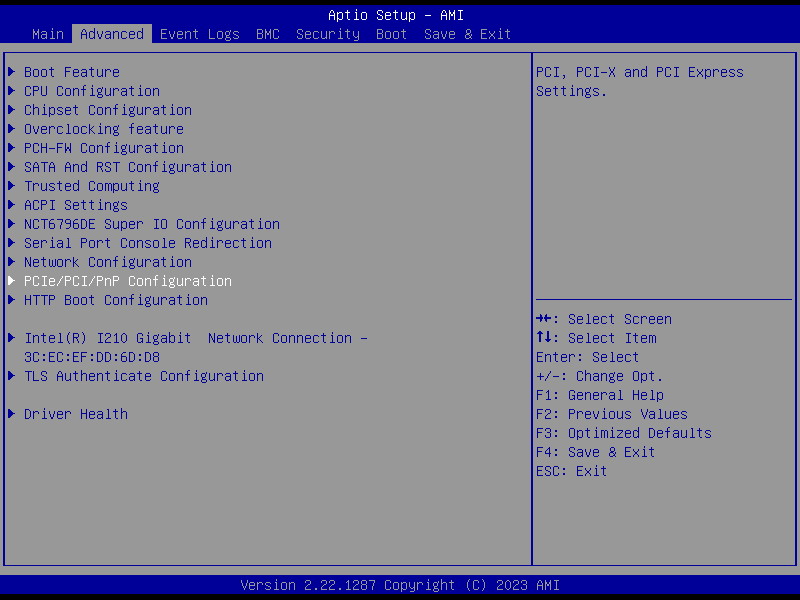Screen dimensions: 800x600
Task: Open HTTP Boot Configuration
Action: click(116, 300)
